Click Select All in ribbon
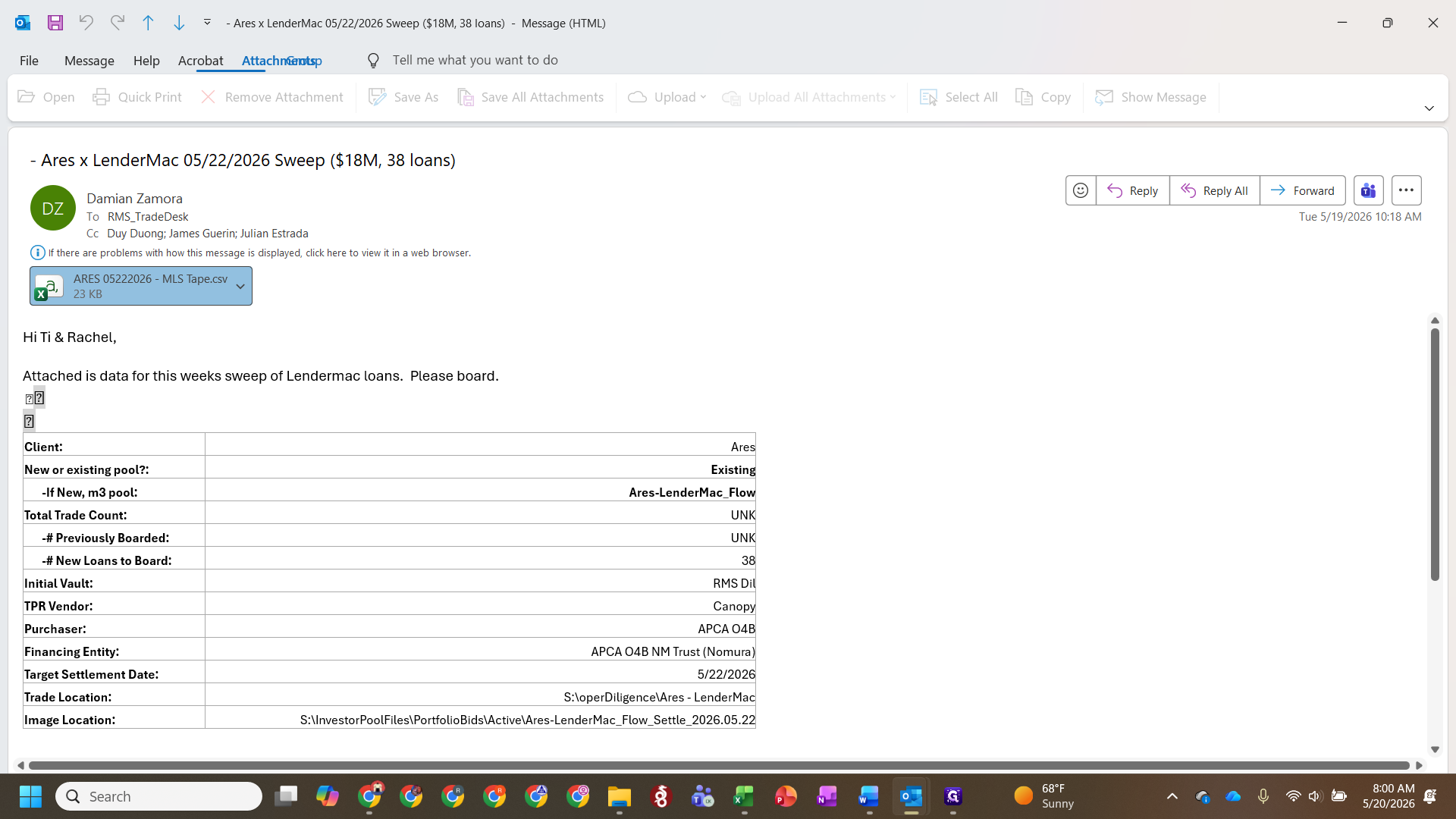Screen dimensions: 1456x819 click(959, 97)
